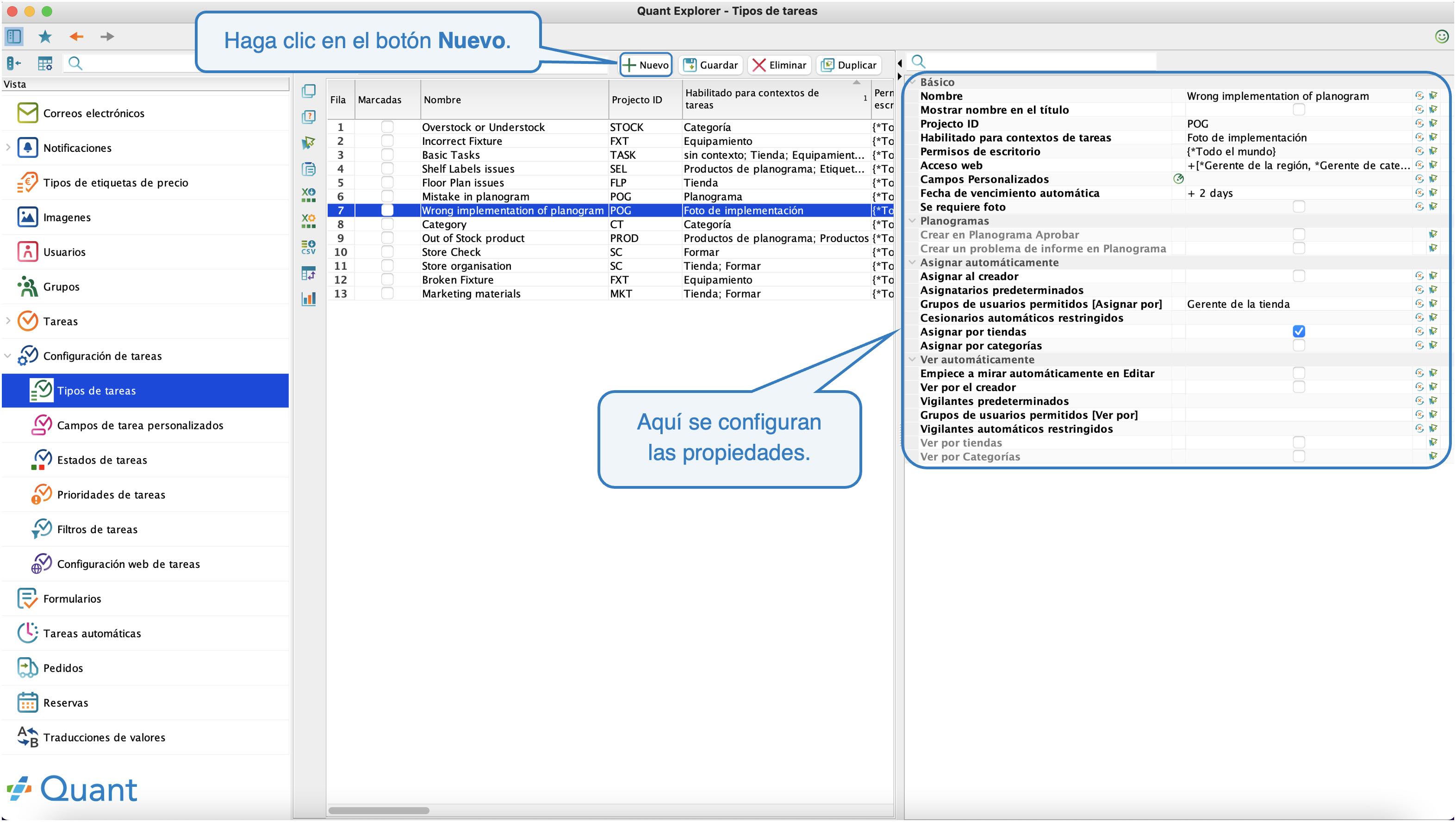1456x822 pixels.
Task: Open Estados de tareas
Action: [x=146, y=460]
